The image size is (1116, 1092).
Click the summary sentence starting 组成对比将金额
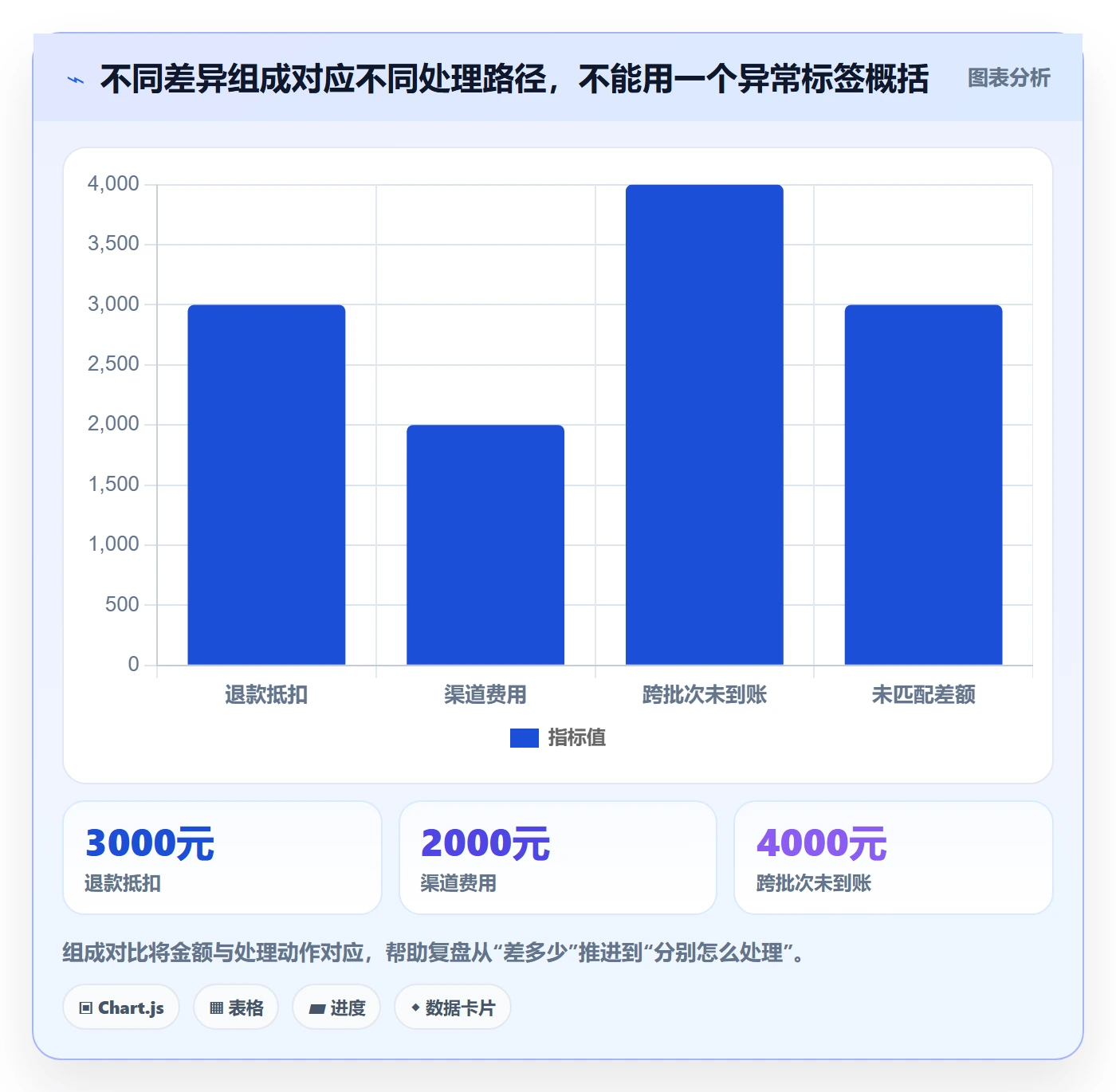(434, 953)
